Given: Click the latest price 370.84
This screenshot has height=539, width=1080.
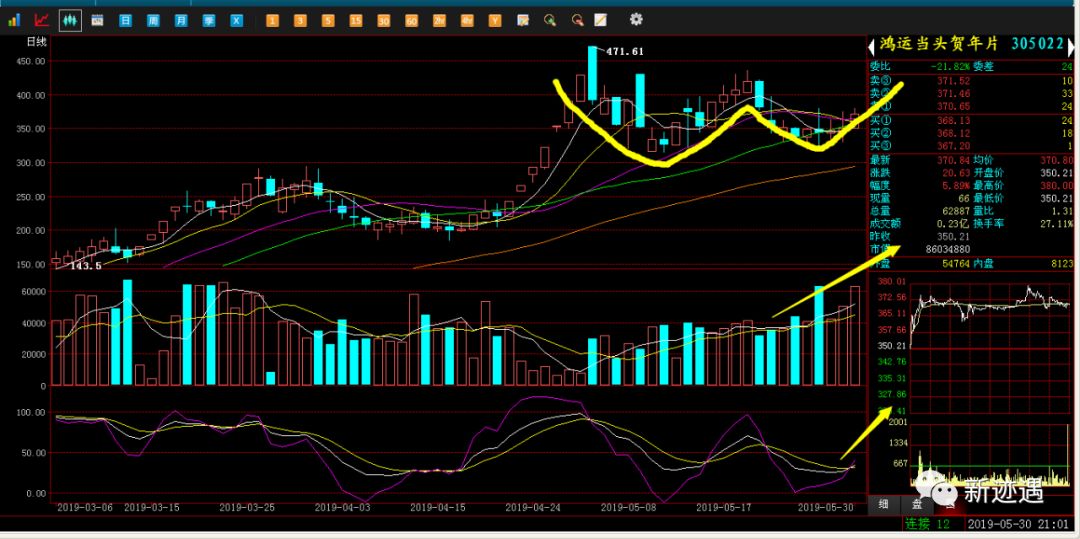Looking at the screenshot, I should click(954, 160).
